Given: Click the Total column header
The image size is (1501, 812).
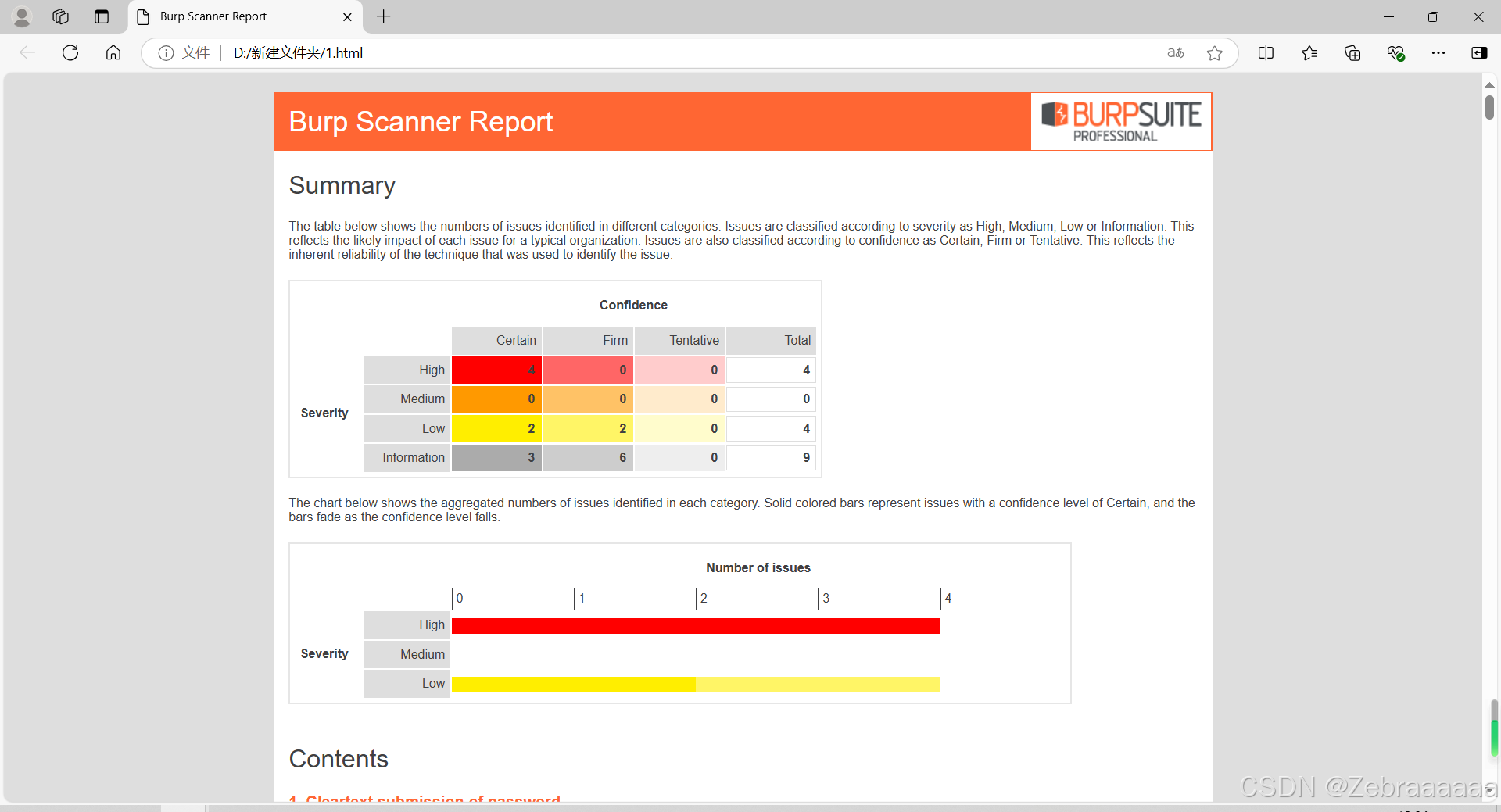Looking at the screenshot, I should pyautogui.click(x=771, y=340).
